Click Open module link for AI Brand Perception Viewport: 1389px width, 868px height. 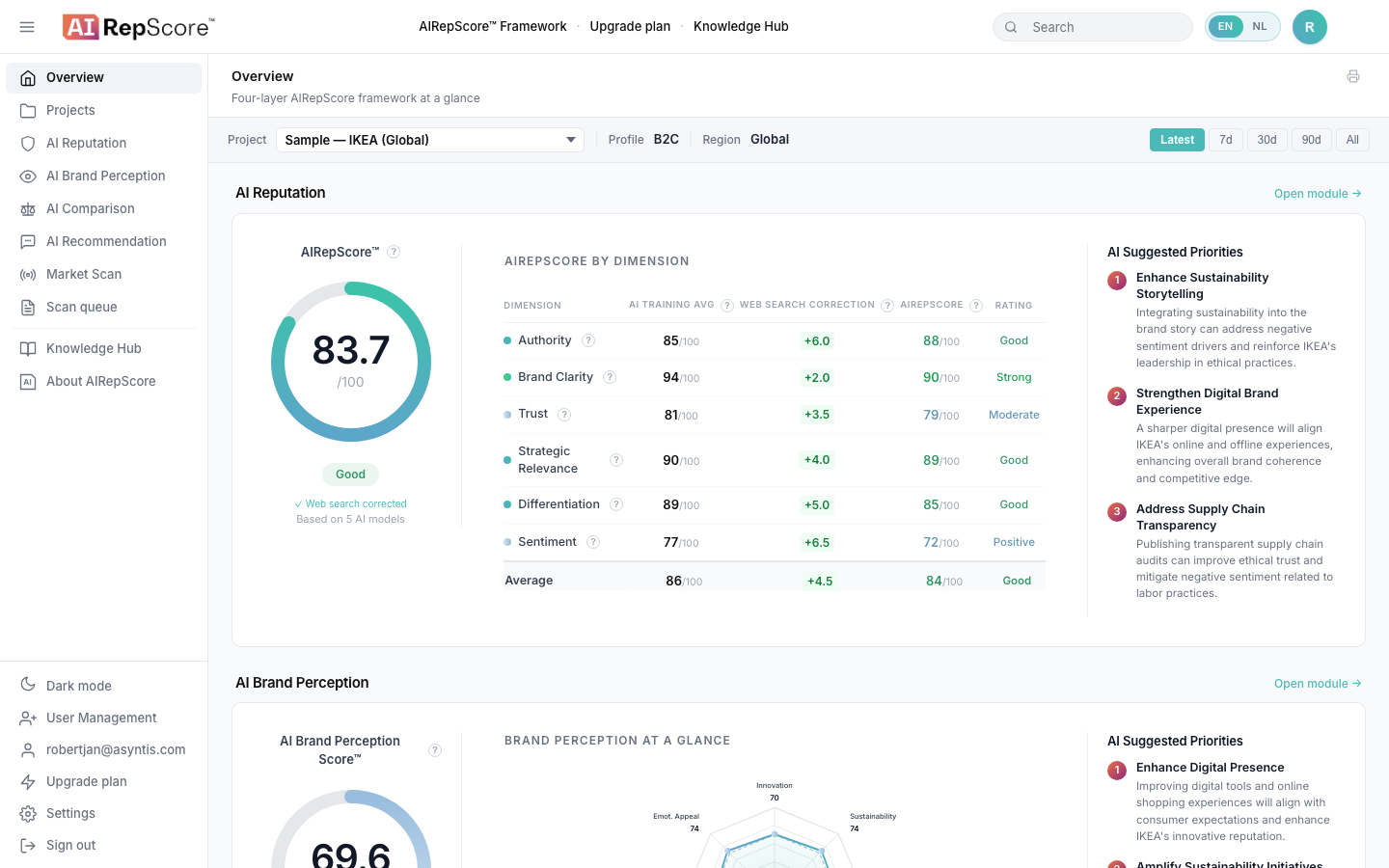click(1318, 684)
